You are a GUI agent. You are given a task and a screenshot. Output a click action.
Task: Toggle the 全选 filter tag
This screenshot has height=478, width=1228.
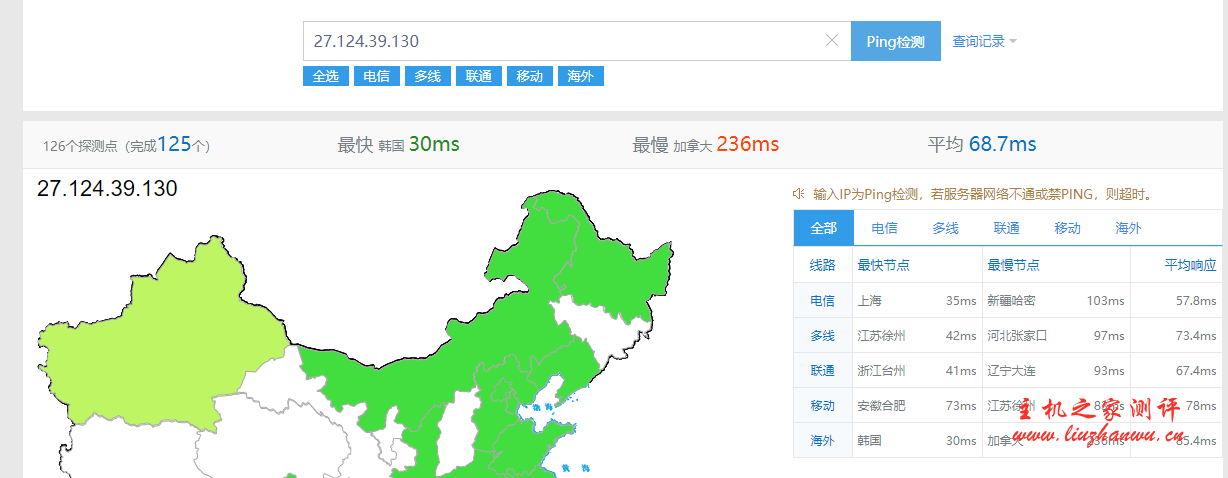coord(326,76)
